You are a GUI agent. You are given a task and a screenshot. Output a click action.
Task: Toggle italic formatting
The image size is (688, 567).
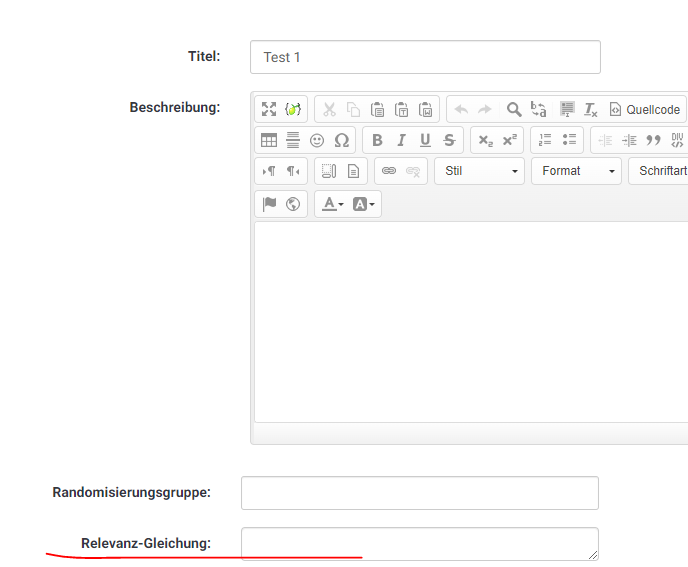[x=401, y=140]
